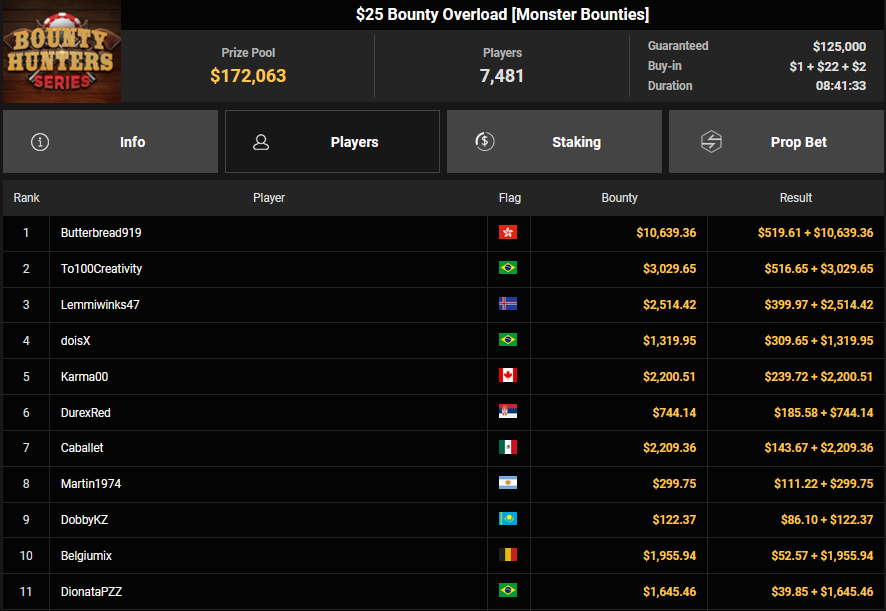
Task: Click the Info tab circle icon
Action: (40, 142)
